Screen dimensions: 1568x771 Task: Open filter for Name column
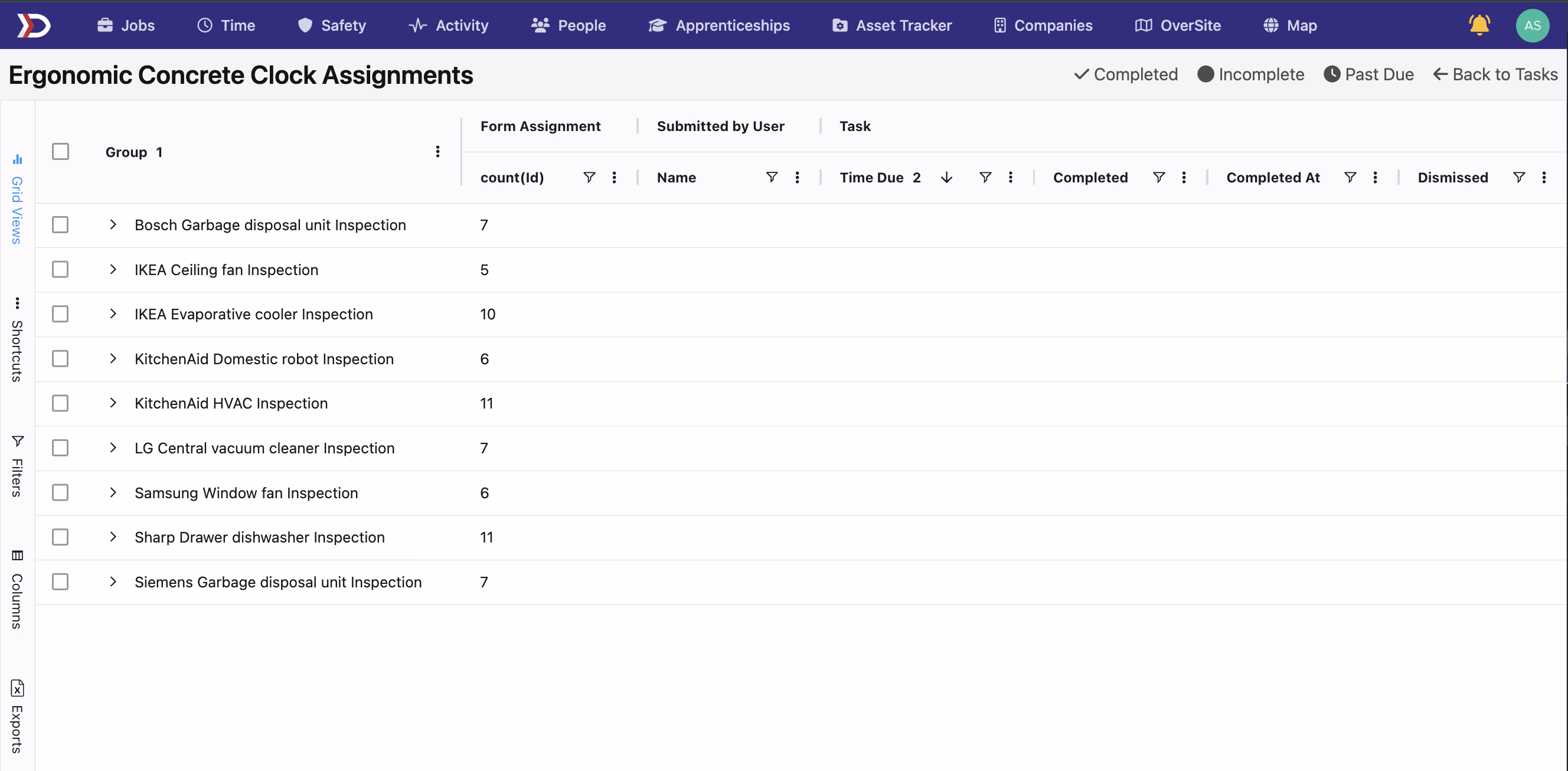point(771,177)
